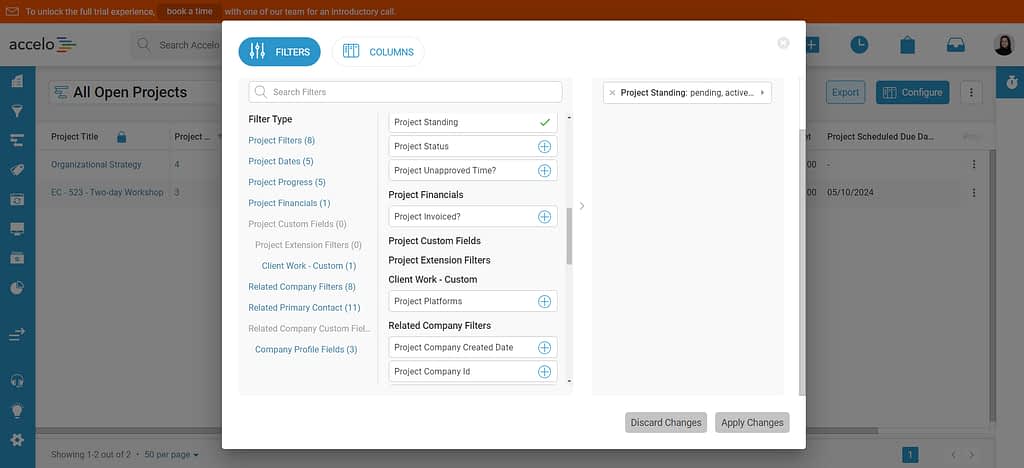The width and height of the screenshot is (1024, 468).
Task: Add the Project Company Id filter plus icon
Action: pyautogui.click(x=544, y=371)
